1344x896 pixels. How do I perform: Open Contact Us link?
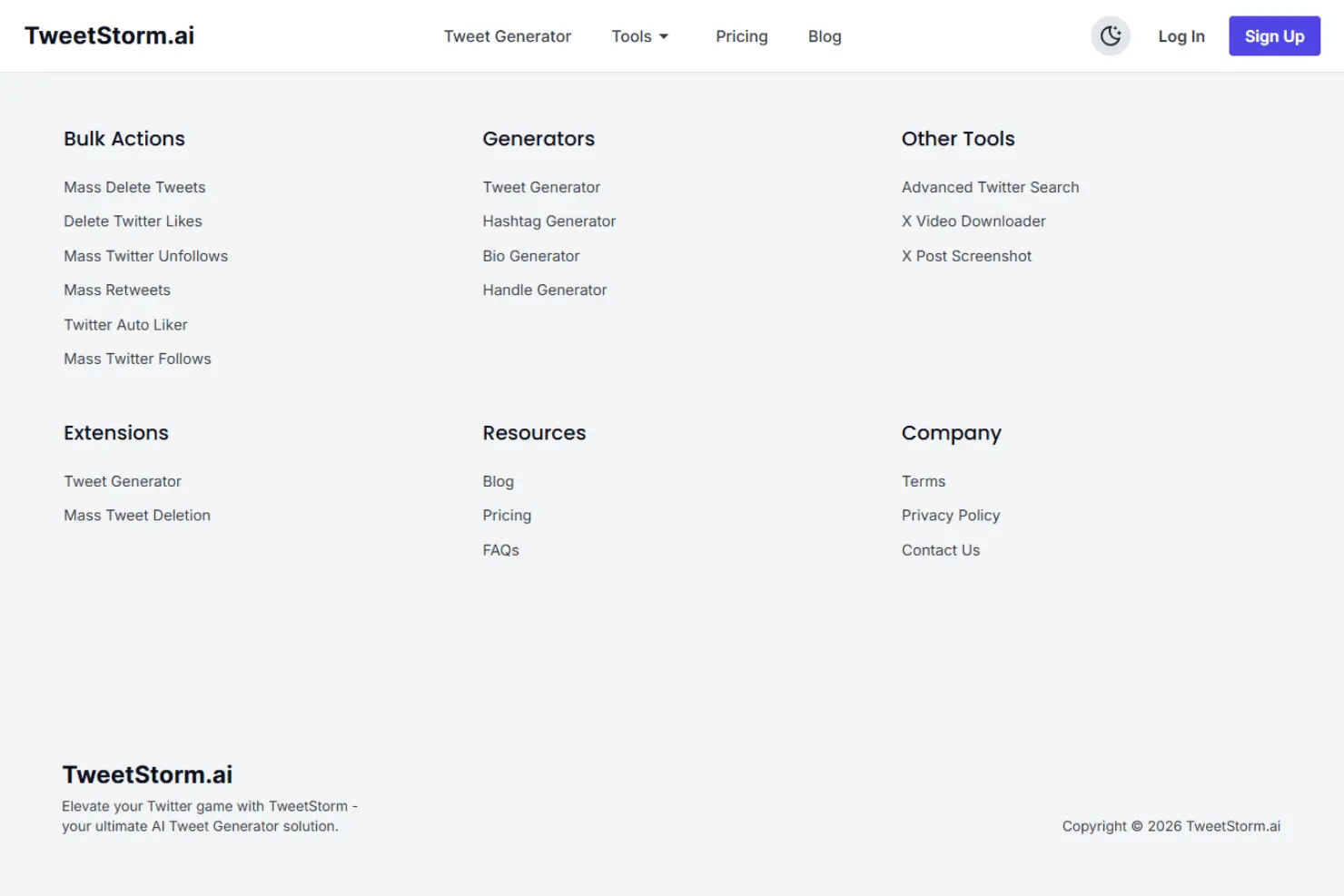pos(941,550)
